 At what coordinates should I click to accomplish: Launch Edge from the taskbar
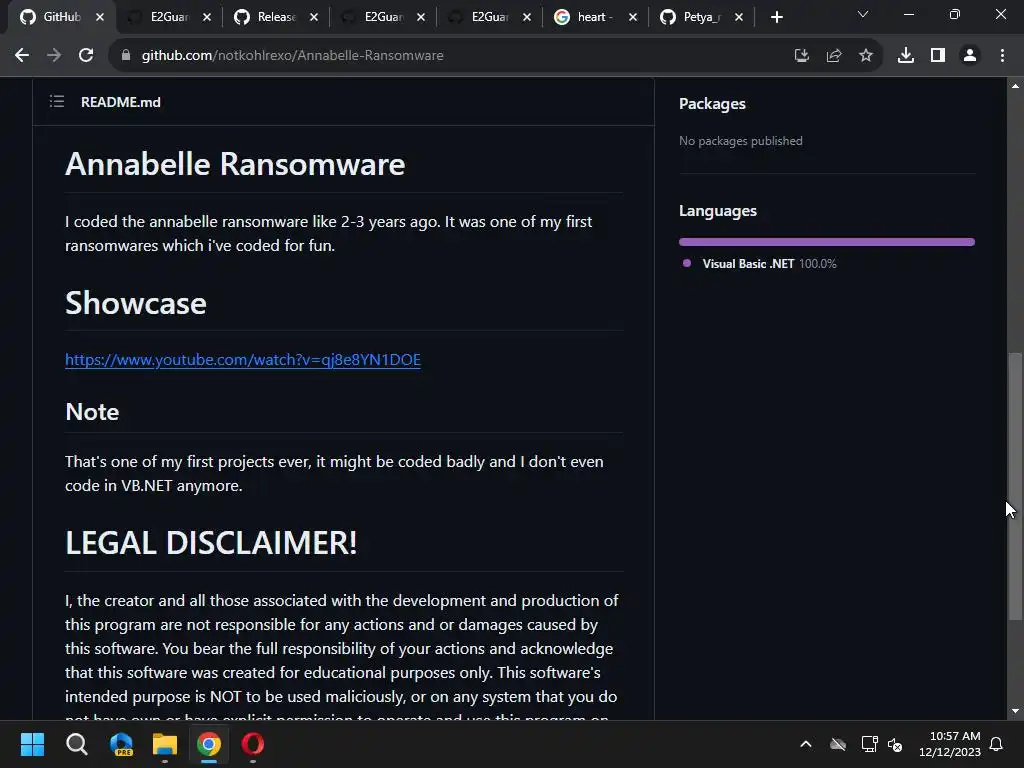click(x=121, y=744)
